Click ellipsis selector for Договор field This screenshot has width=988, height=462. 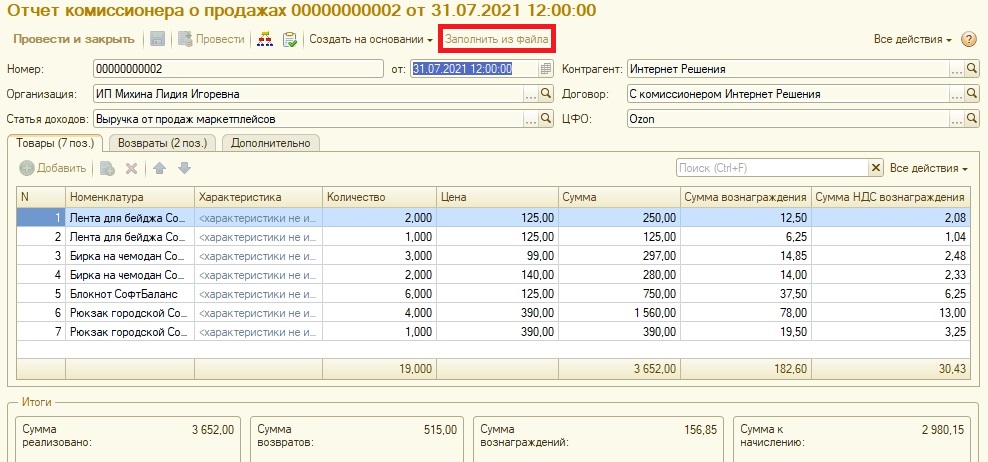pos(956,94)
